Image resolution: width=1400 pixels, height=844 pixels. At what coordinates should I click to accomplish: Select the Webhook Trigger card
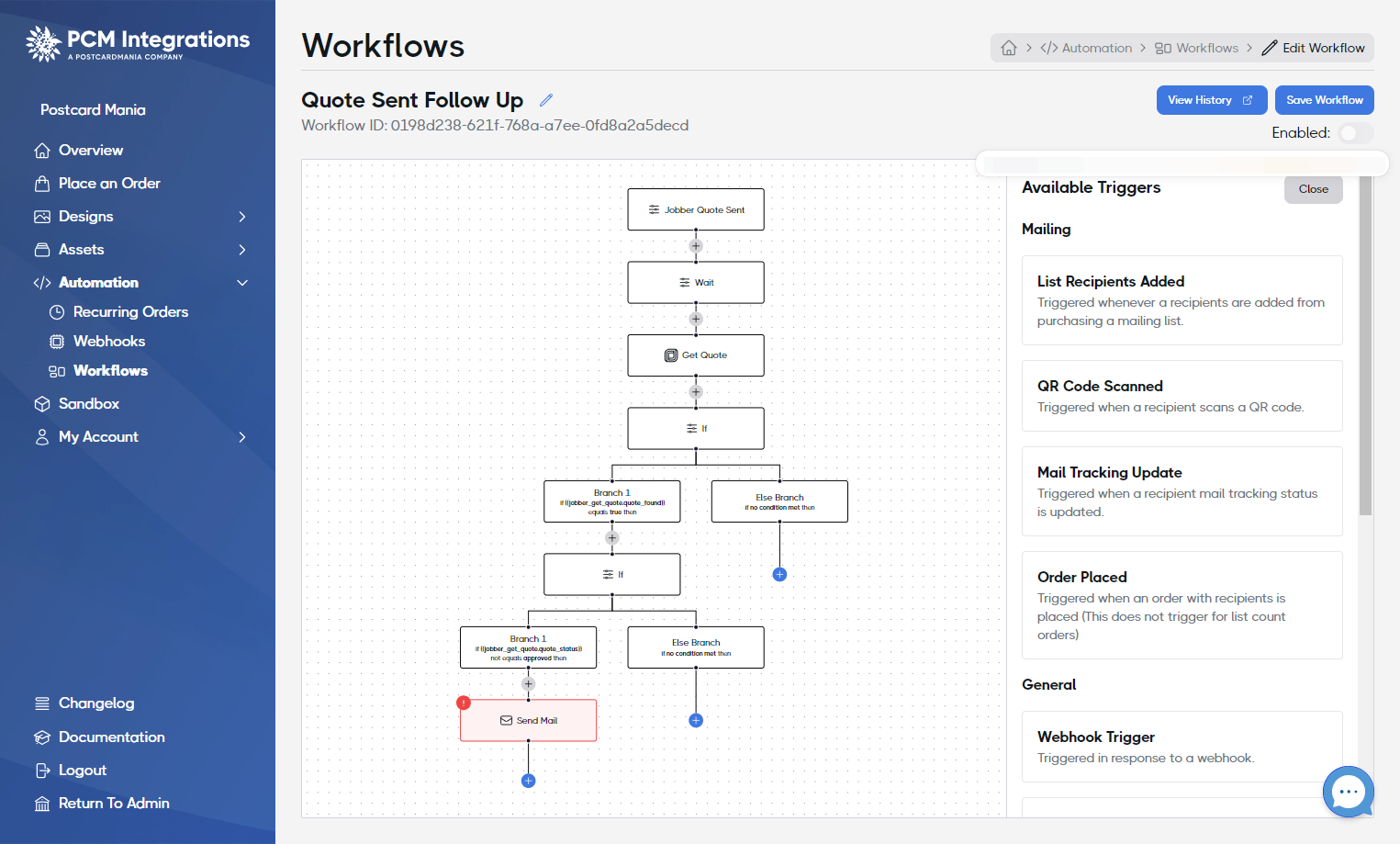[x=1182, y=747]
